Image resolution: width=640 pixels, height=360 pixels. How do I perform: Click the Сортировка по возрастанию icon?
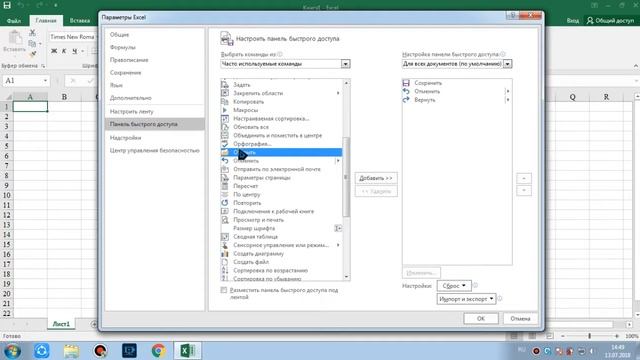coord(224,270)
